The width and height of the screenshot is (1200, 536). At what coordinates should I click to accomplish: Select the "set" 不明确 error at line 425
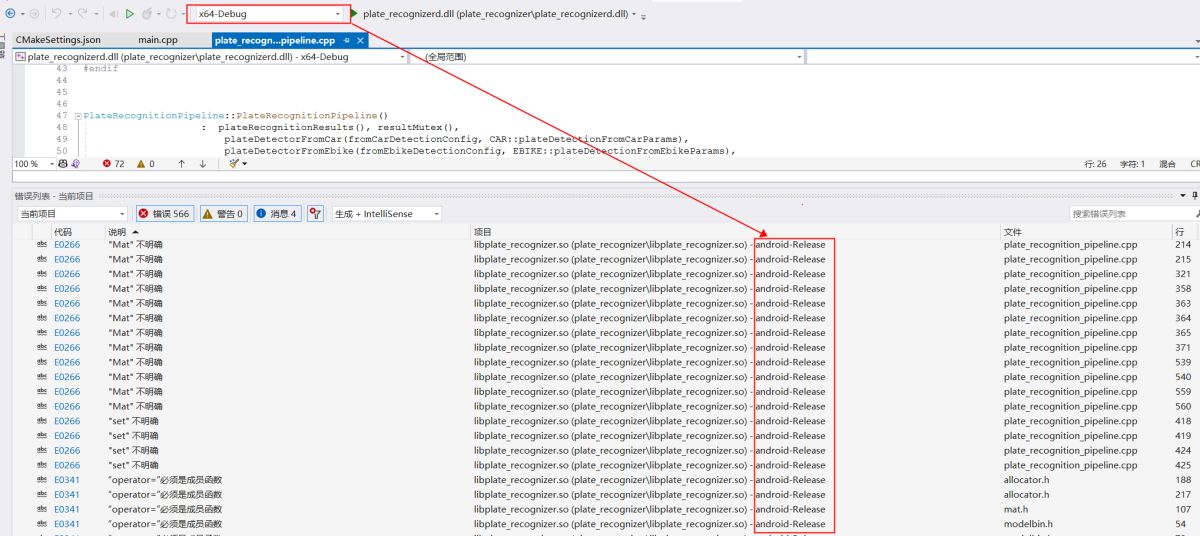coord(132,465)
